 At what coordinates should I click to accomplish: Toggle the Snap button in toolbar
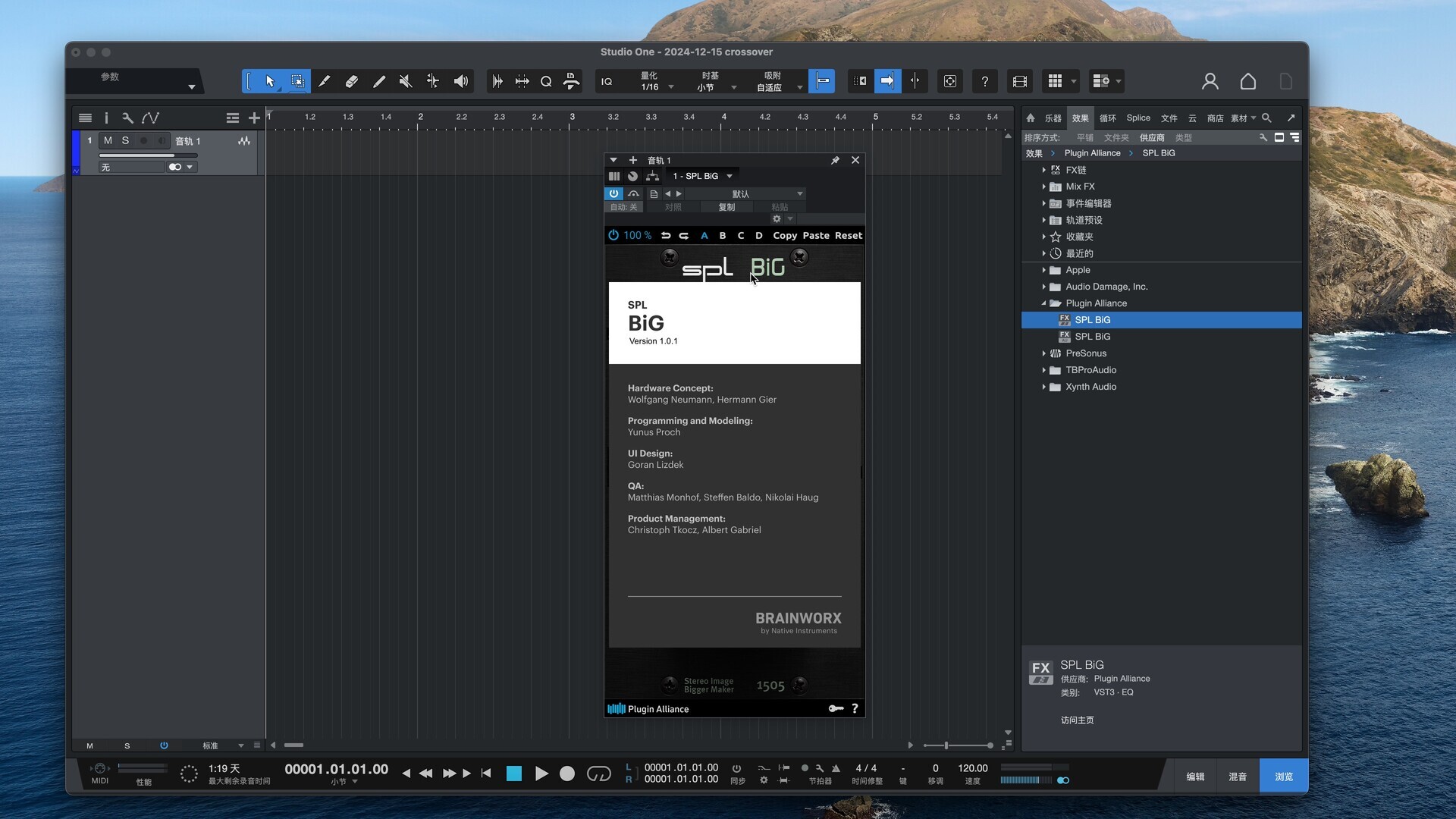pyautogui.click(x=822, y=81)
